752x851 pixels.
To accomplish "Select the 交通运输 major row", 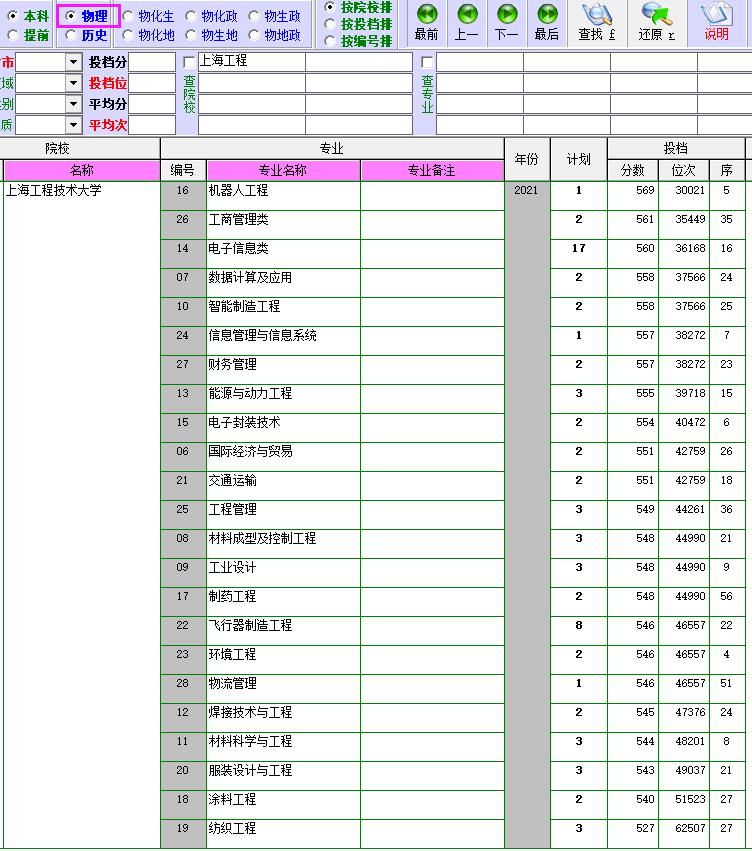I will coord(283,486).
